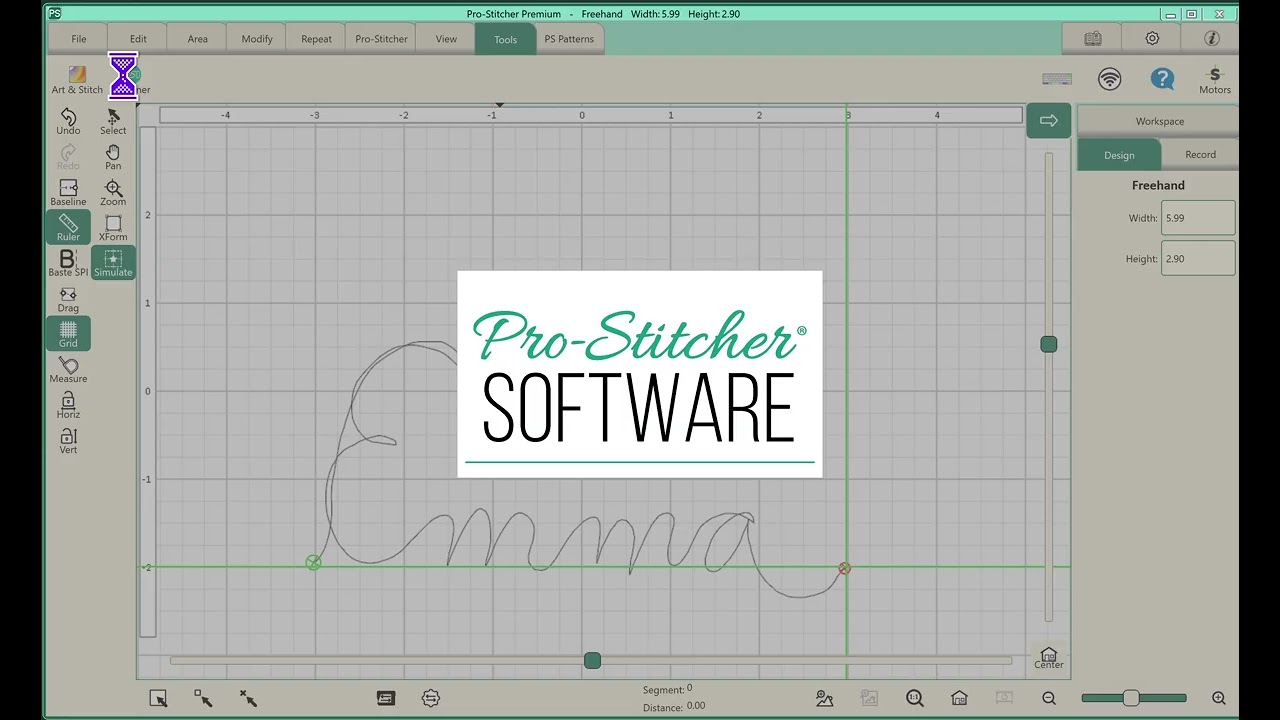Select the Tools tab
This screenshot has width=1280, height=720.
(x=506, y=39)
